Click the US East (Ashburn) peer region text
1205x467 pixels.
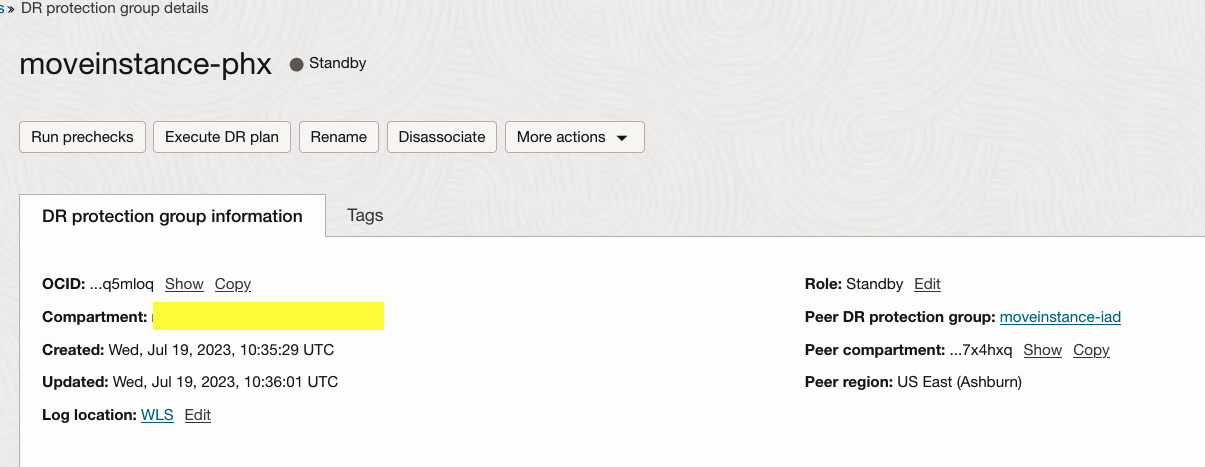(x=959, y=382)
